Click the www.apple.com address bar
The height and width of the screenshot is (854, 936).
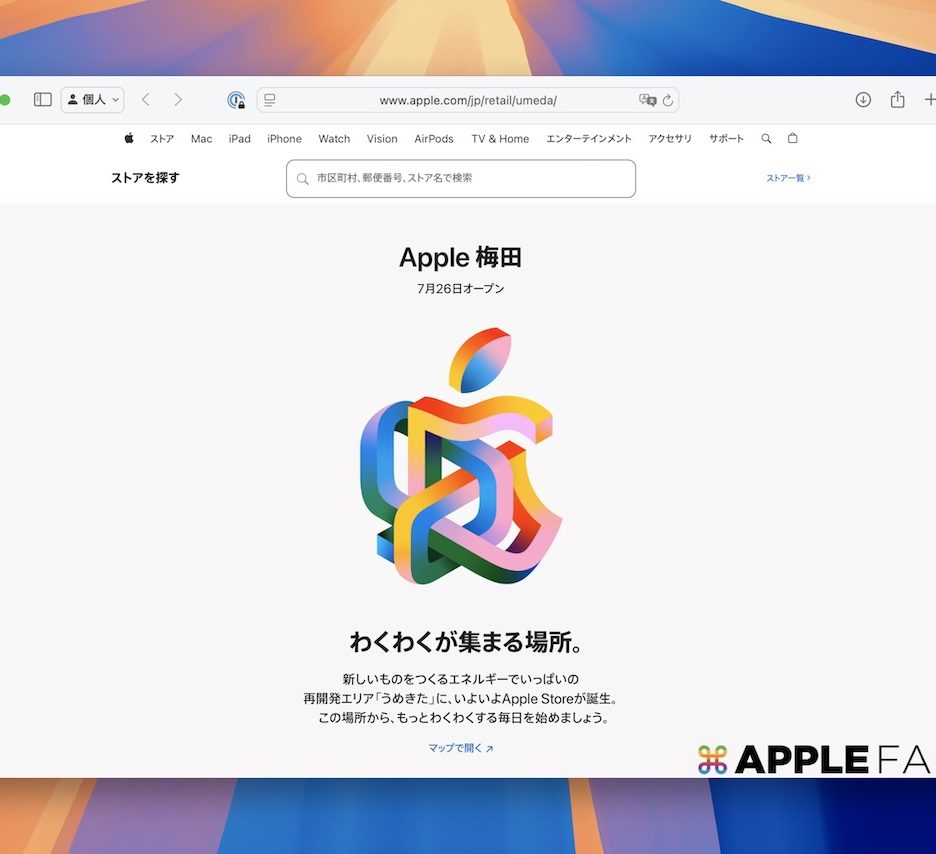coord(468,100)
